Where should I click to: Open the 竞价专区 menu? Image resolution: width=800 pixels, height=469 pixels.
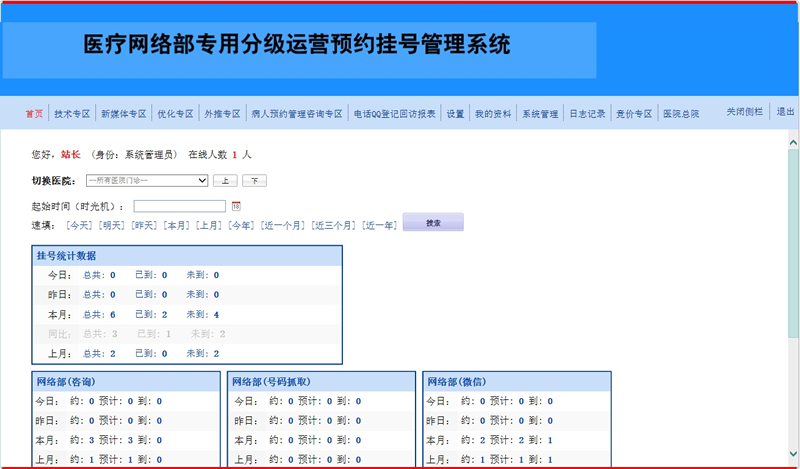click(634, 114)
